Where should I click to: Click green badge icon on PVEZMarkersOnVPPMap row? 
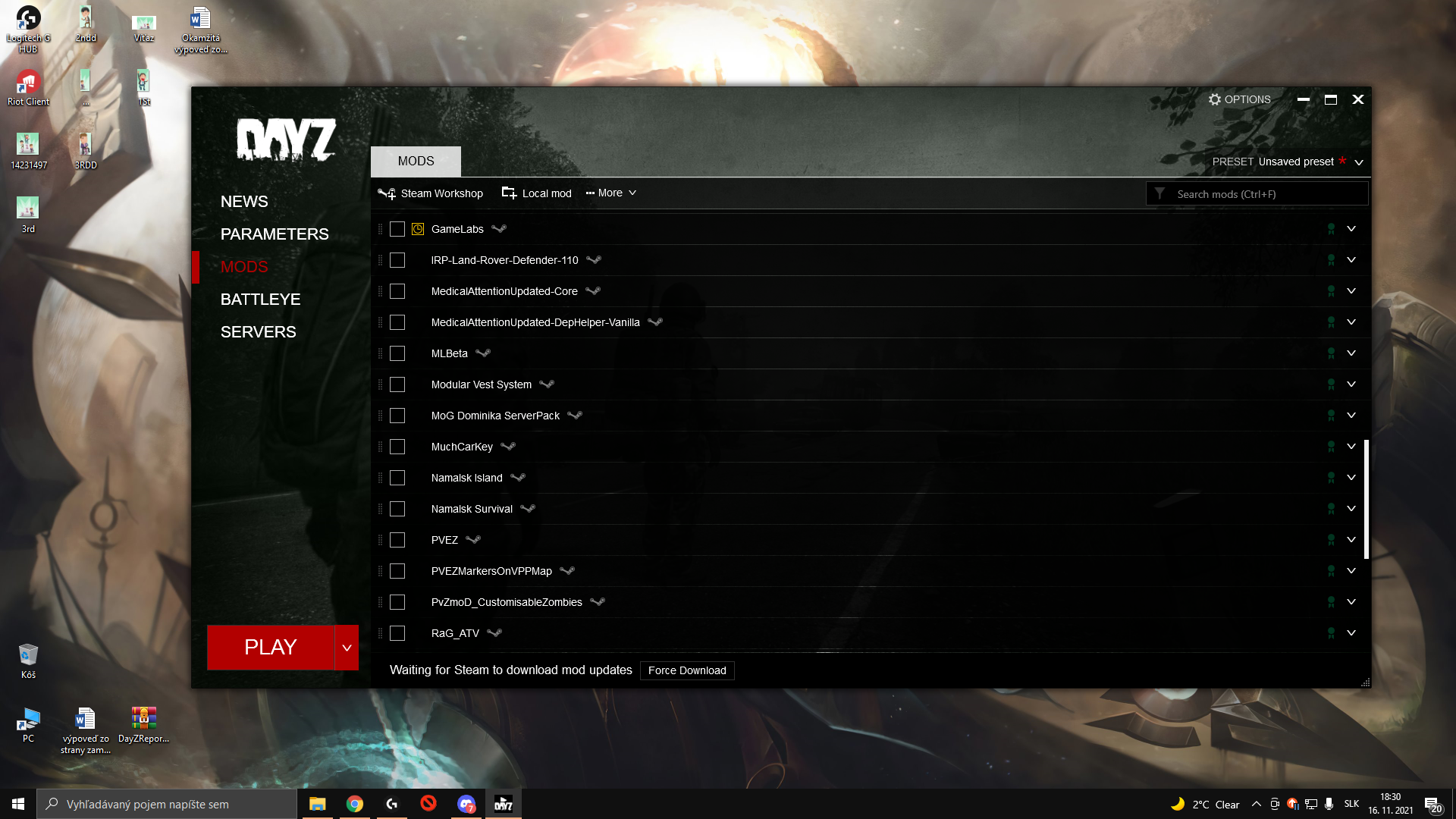tap(1331, 571)
